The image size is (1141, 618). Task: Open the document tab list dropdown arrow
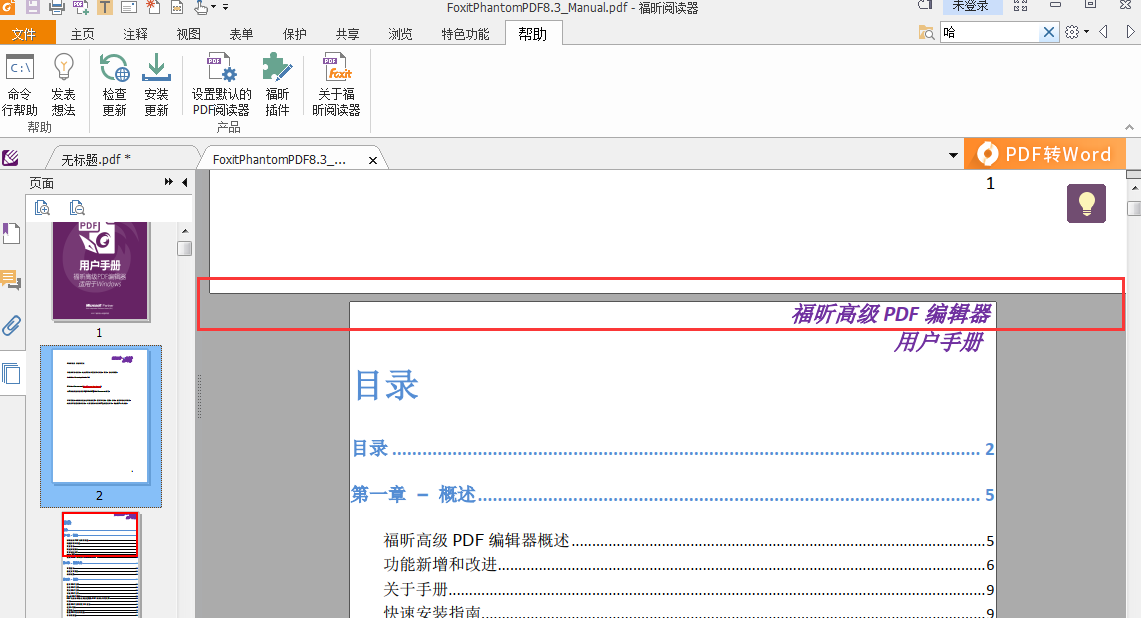[953, 155]
